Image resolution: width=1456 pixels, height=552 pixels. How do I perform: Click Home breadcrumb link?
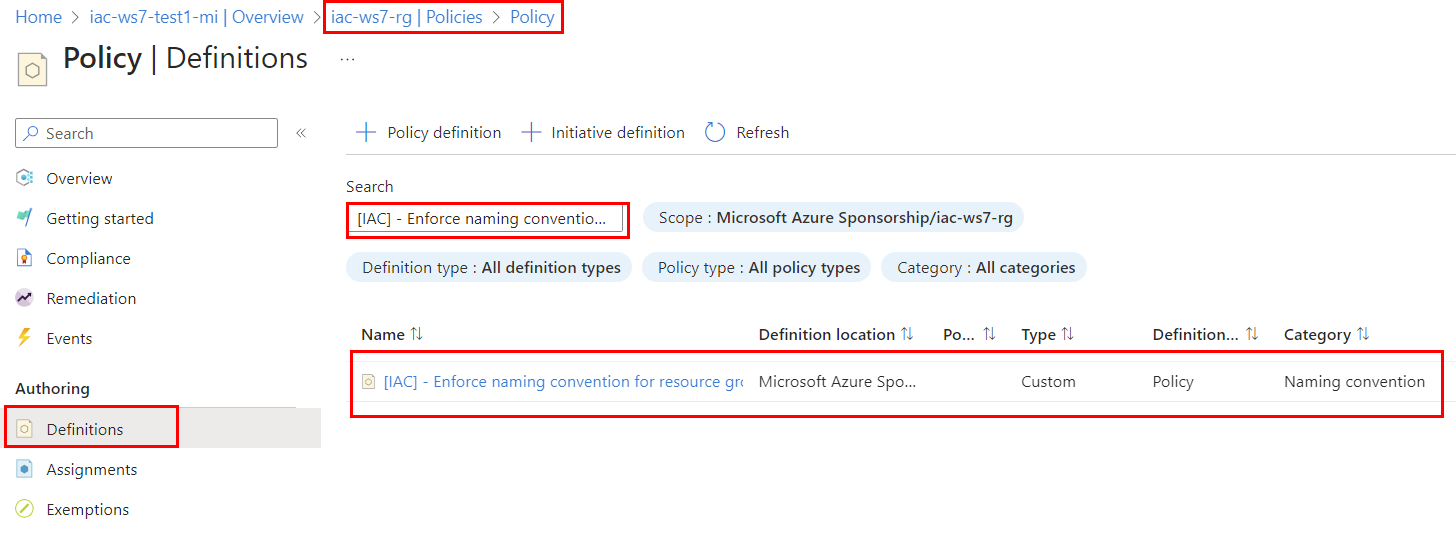tap(38, 17)
